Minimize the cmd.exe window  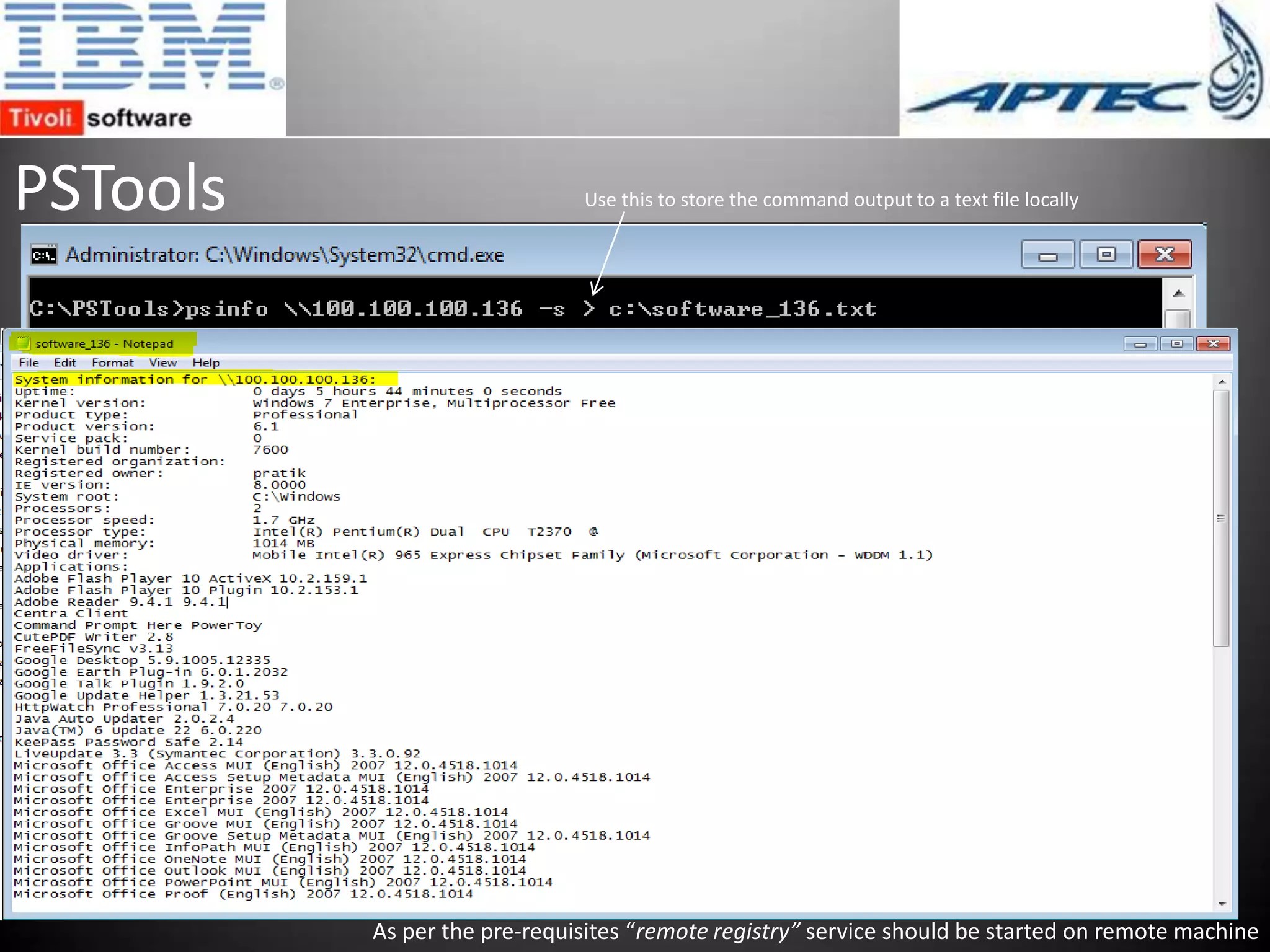click(x=1047, y=255)
